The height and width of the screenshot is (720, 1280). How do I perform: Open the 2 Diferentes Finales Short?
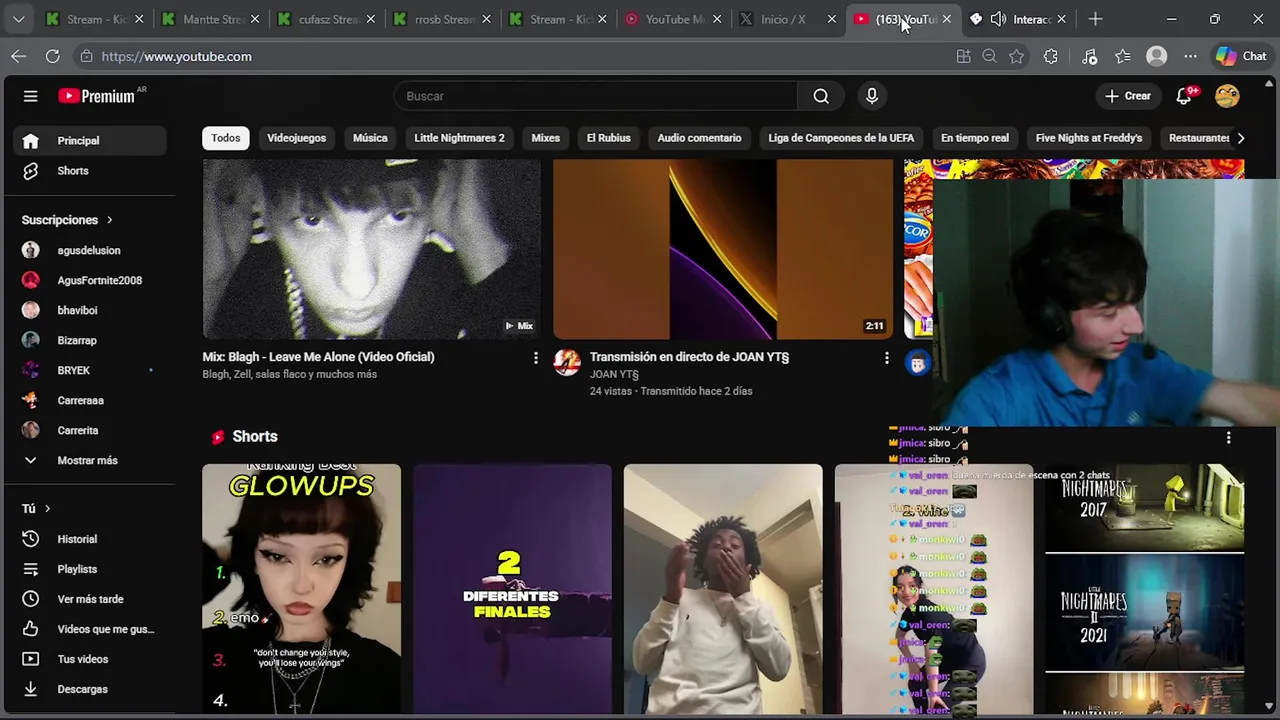(512, 588)
